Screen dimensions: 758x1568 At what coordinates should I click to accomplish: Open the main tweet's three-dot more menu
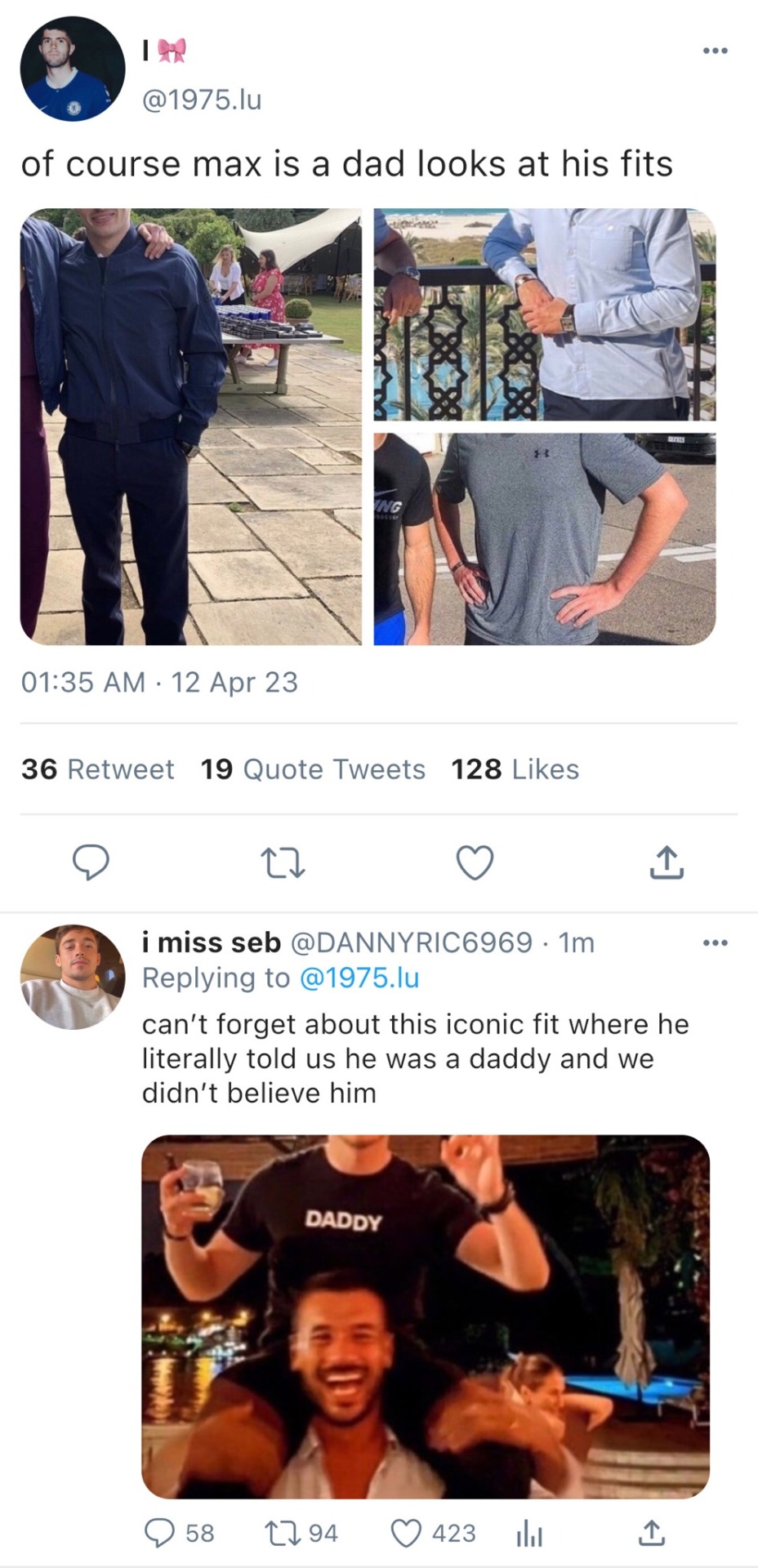pyautogui.click(x=715, y=51)
